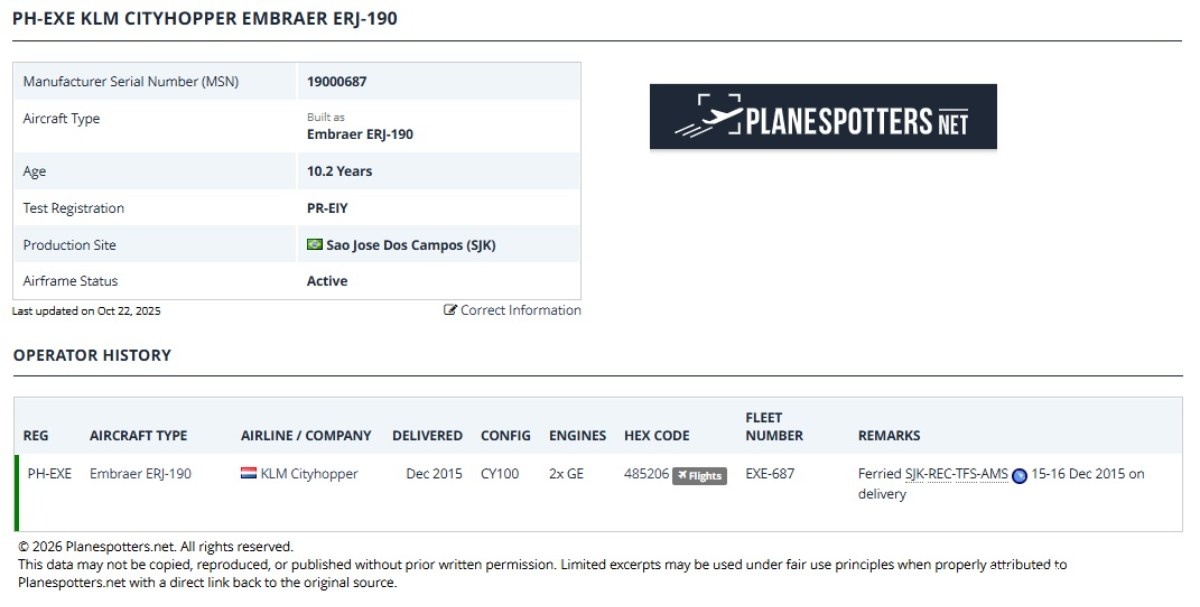Screen dimensions: 1200x607
Task: Open the KLM Cityhopper airline link
Action: click(x=309, y=474)
